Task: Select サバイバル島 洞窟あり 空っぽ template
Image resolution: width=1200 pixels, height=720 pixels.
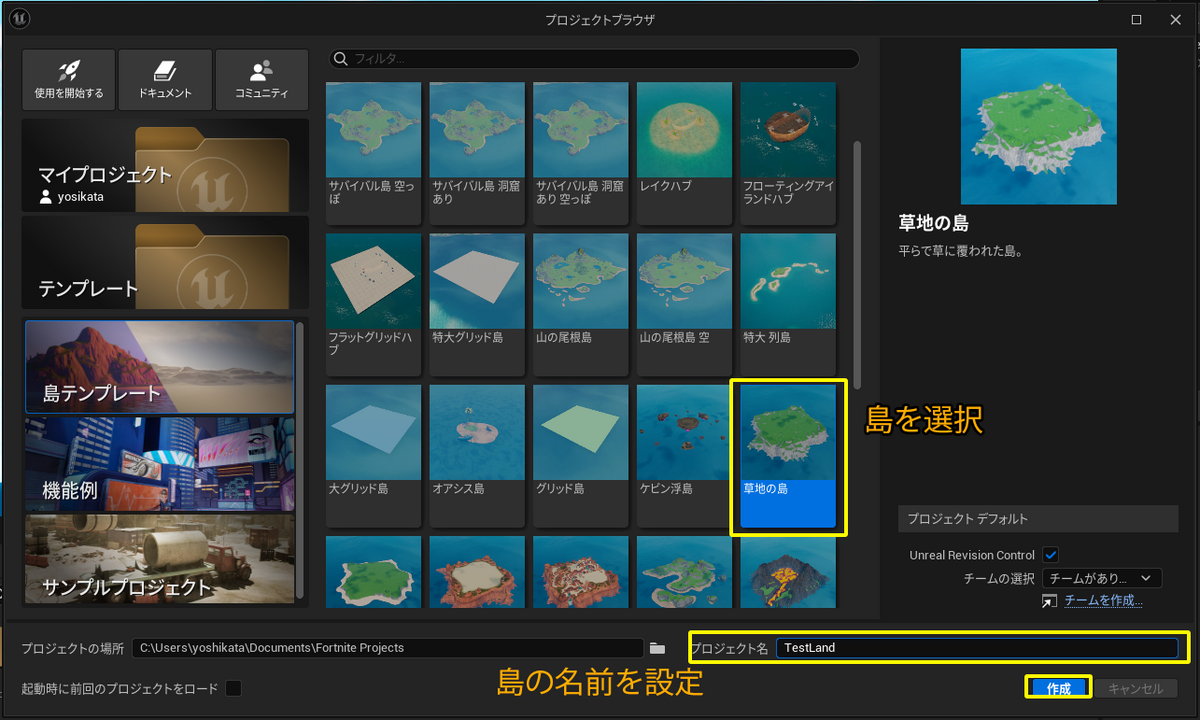Action: (x=582, y=152)
